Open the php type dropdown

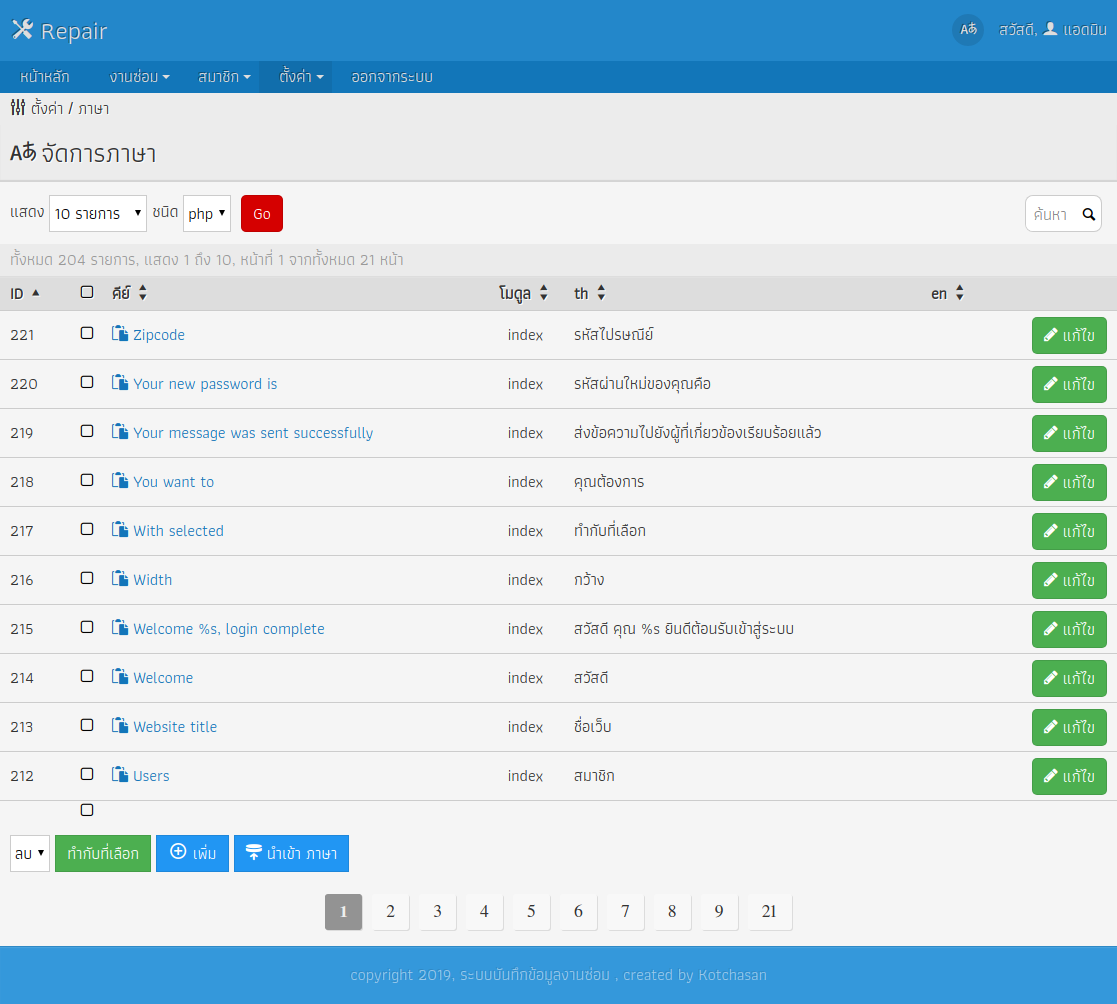207,214
